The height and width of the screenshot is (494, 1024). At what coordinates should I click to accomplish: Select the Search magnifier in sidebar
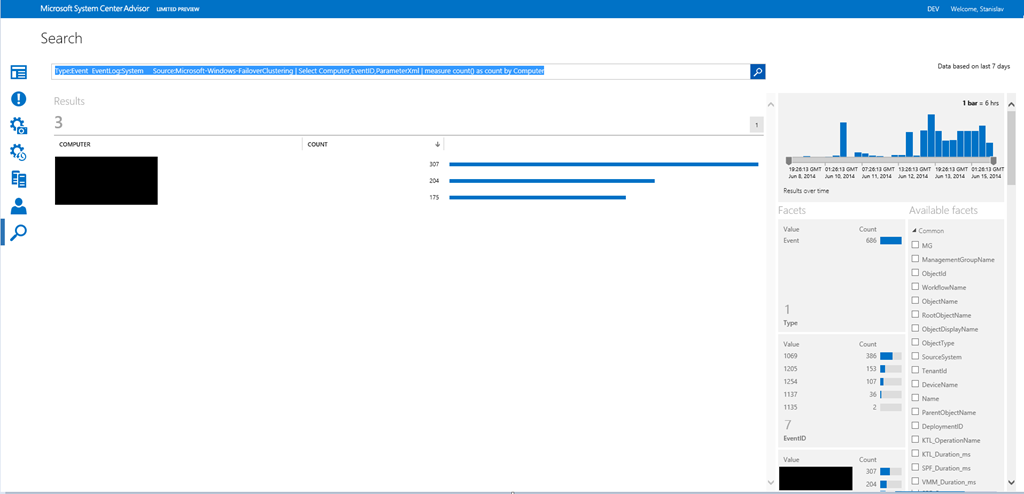click(18, 233)
